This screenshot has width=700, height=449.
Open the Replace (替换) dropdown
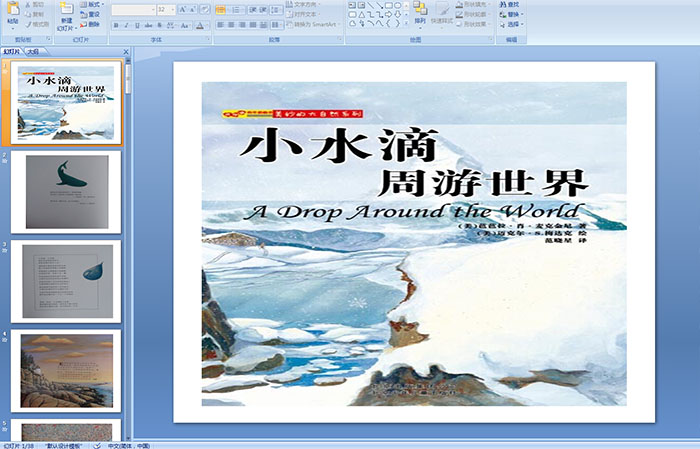pyautogui.click(x=512, y=14)
